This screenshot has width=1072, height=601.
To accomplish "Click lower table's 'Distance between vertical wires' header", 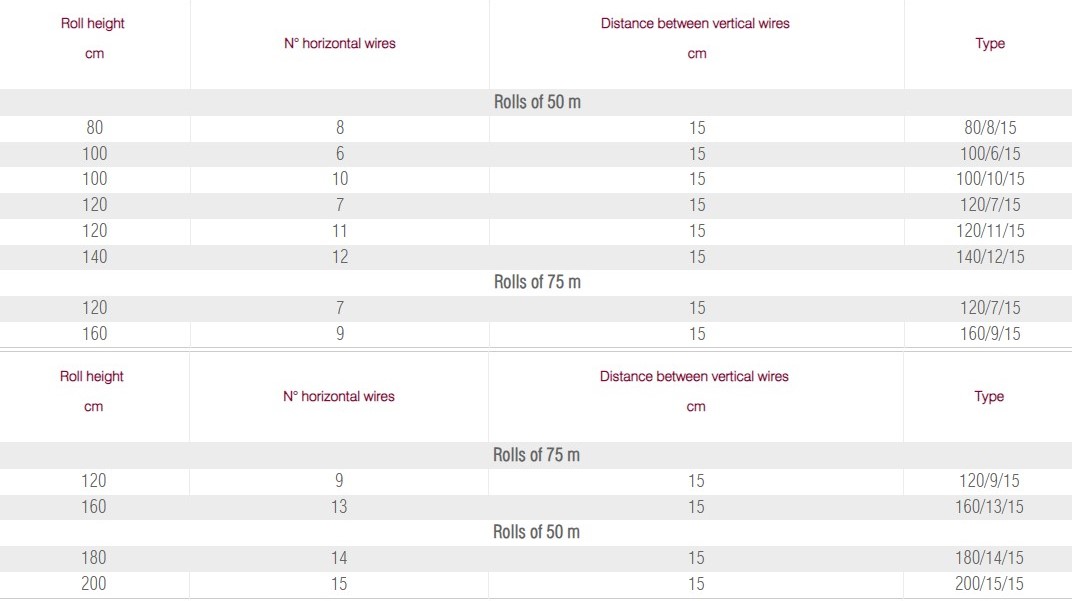I will point(694,377).
